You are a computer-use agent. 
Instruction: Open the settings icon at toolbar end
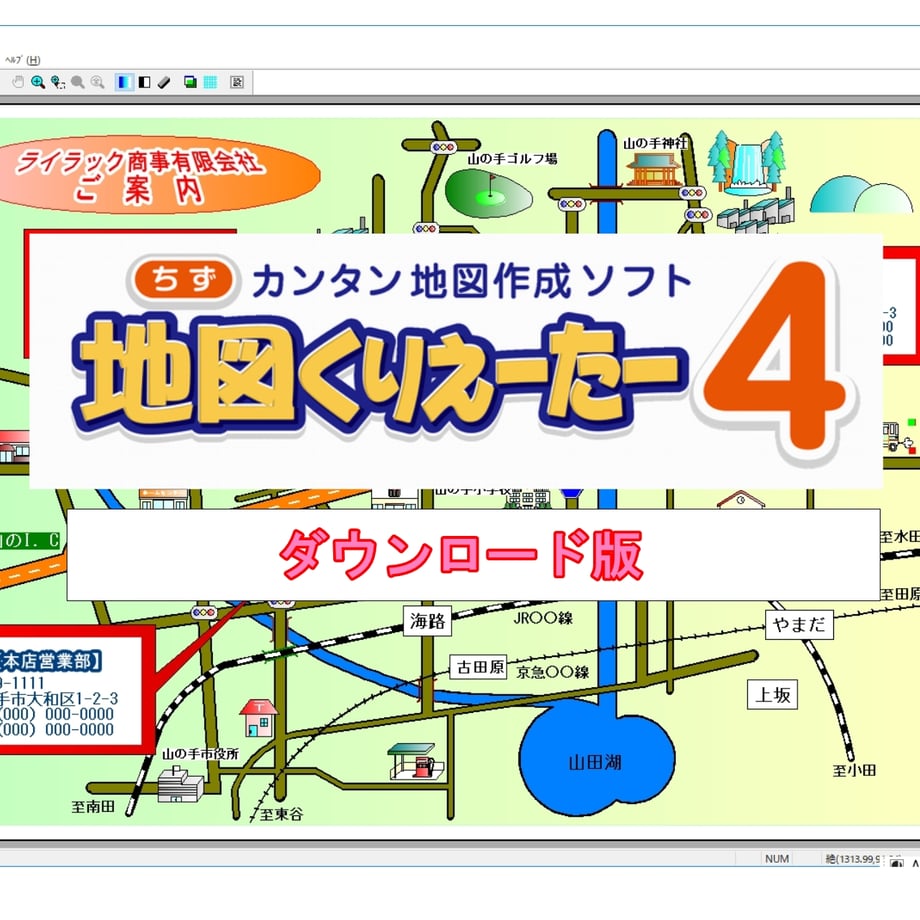[237, 82]
